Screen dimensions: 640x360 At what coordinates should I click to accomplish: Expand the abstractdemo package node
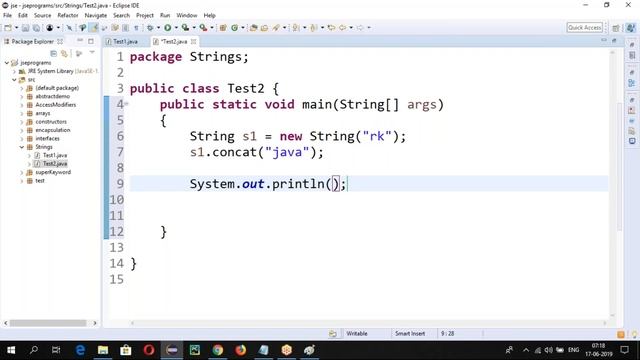pyautogui.click(x=22, y=97)
